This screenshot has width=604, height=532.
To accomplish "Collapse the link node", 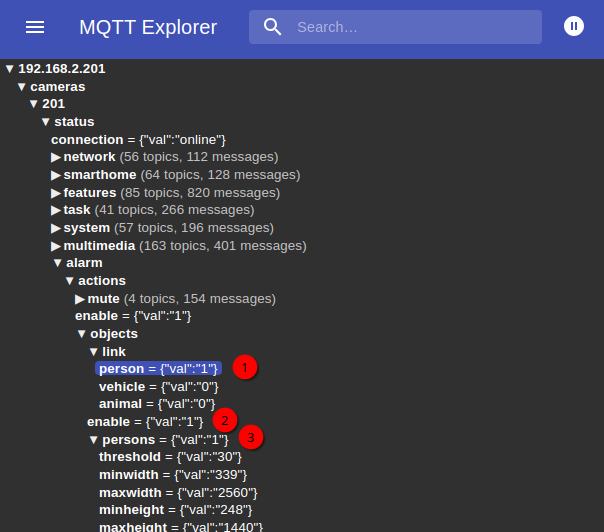I will click(x=93, y=352).
